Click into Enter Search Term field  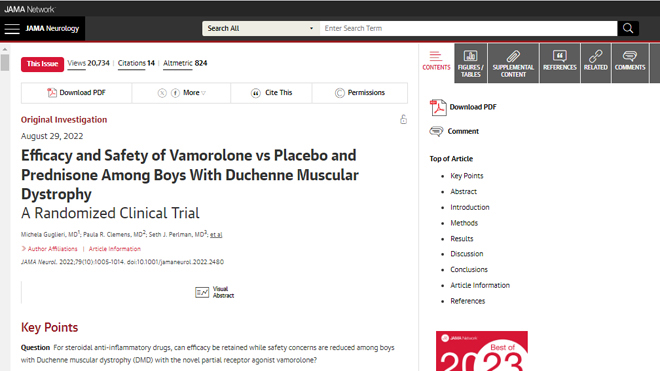(468, 28)
